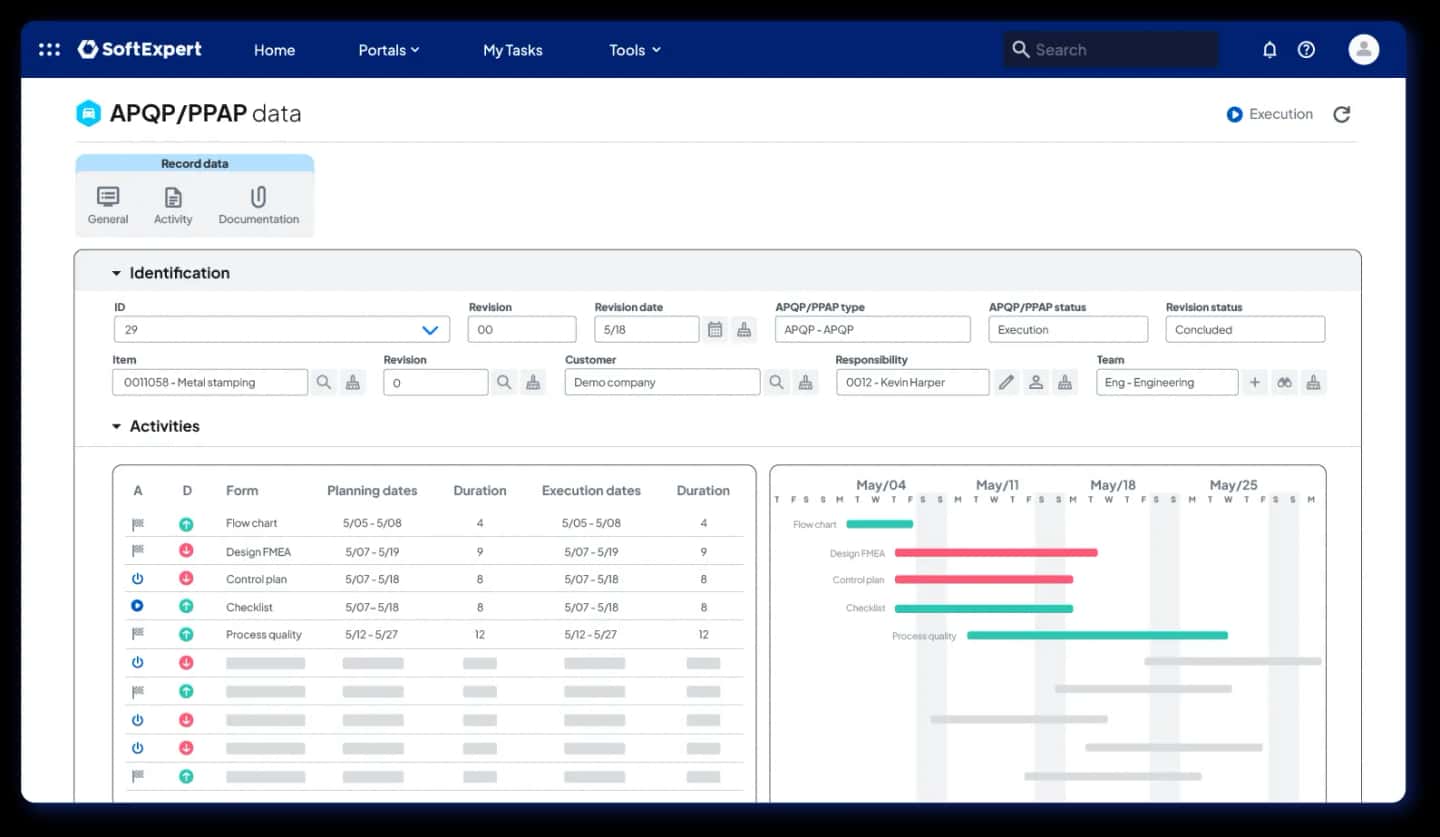Click the Execution button
Viewport: 1440px width, 837px height.
pos(1270,114)
